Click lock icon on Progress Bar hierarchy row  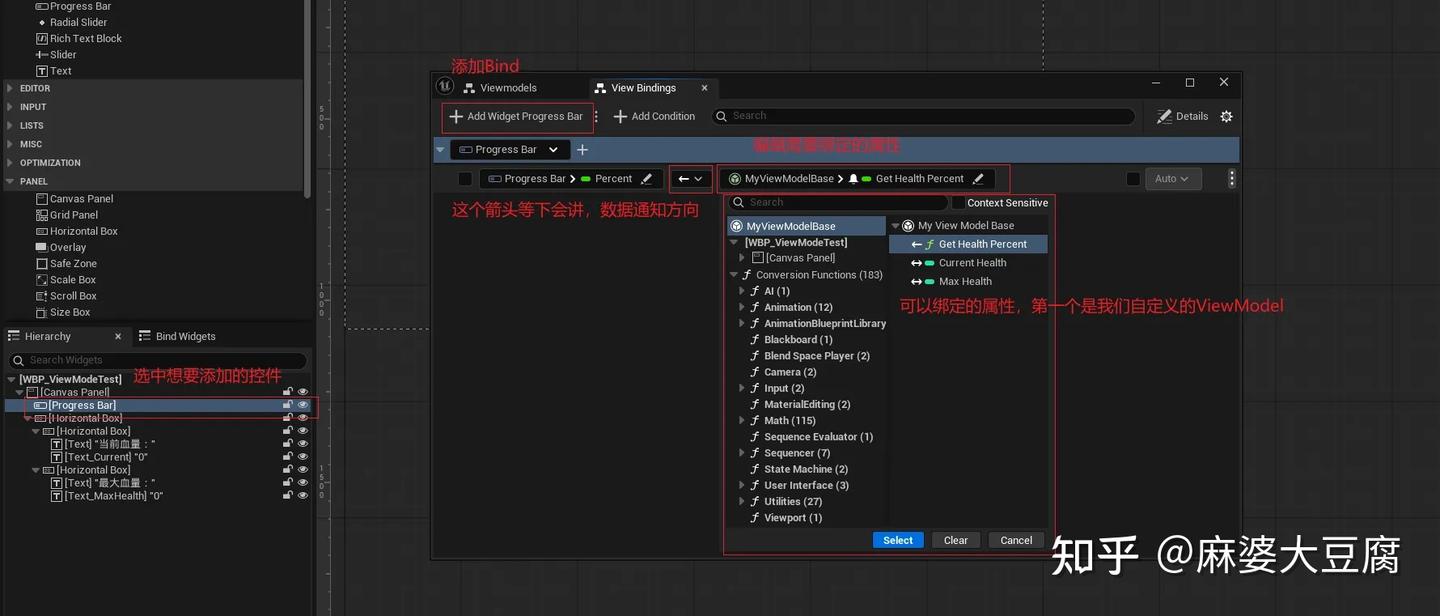288,405
